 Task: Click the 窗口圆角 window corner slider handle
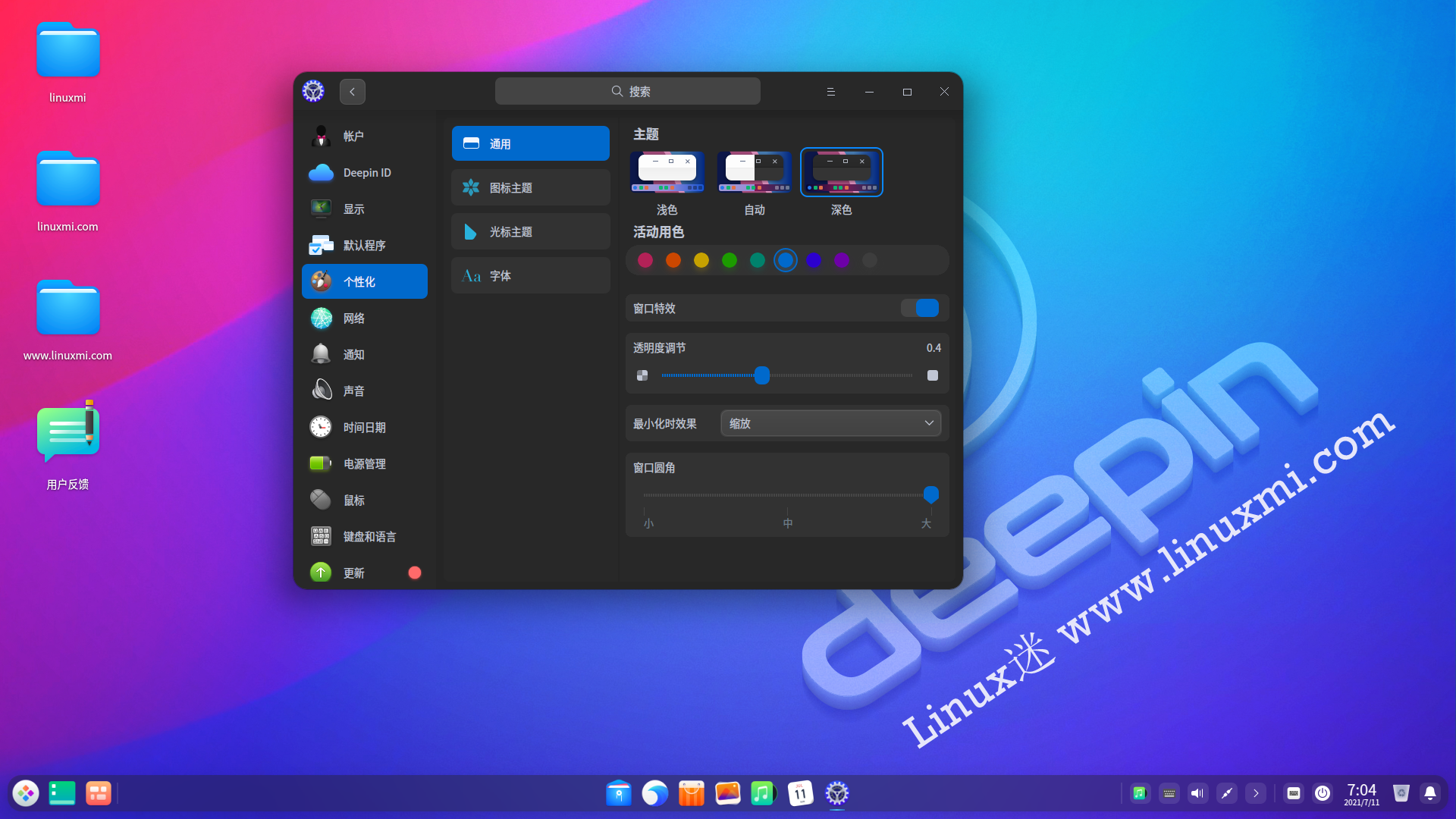[931, 494]
